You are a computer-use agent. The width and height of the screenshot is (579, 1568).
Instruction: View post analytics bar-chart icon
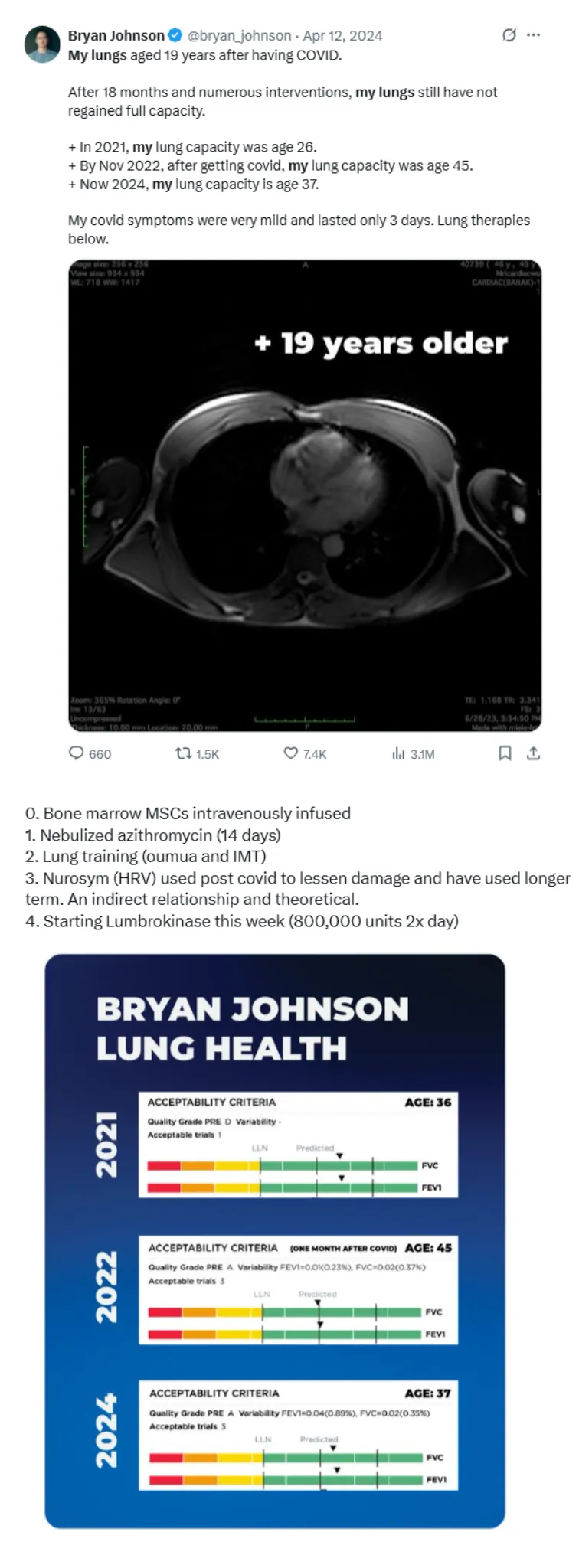[x=398, y=753]
